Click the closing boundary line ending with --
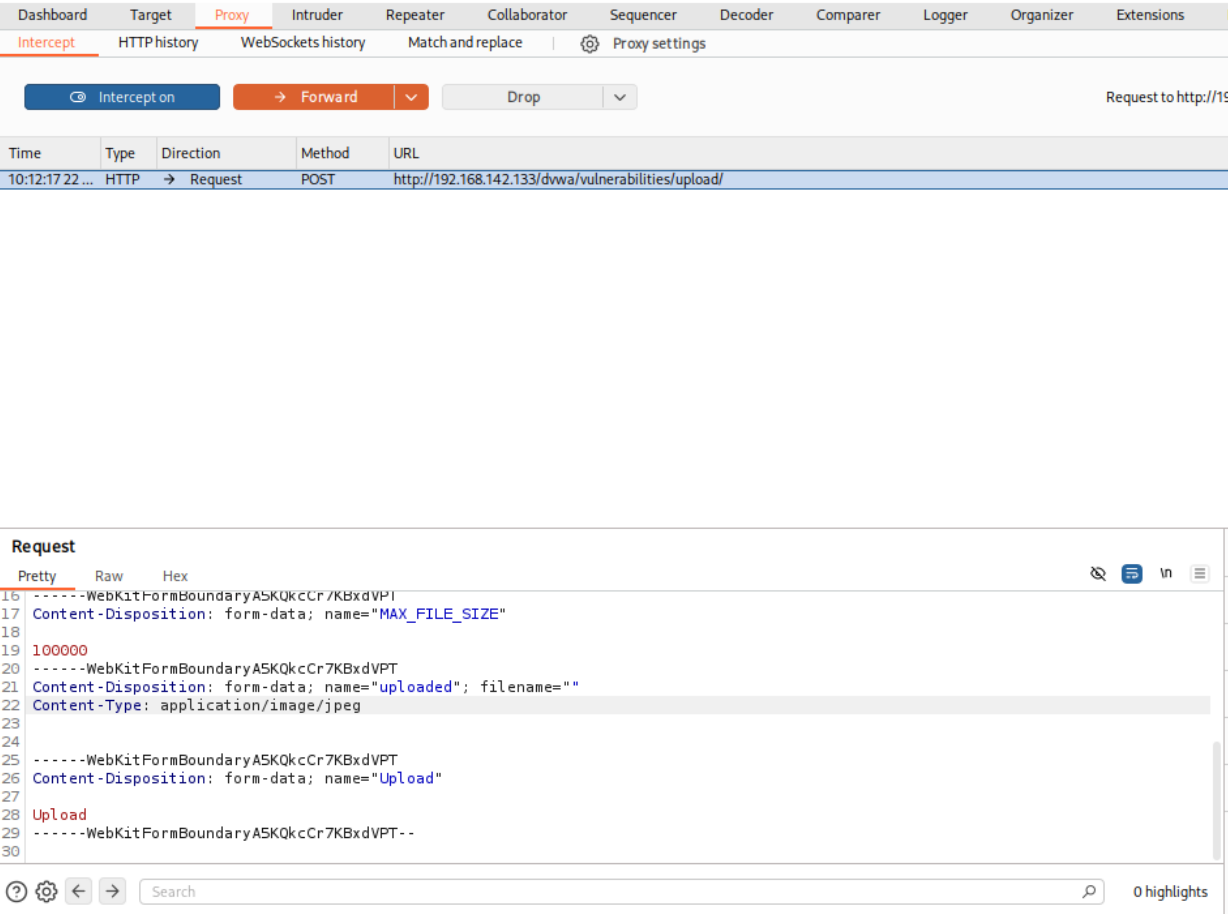This screenshot has height=914, width=1228. tap(224, 833)
